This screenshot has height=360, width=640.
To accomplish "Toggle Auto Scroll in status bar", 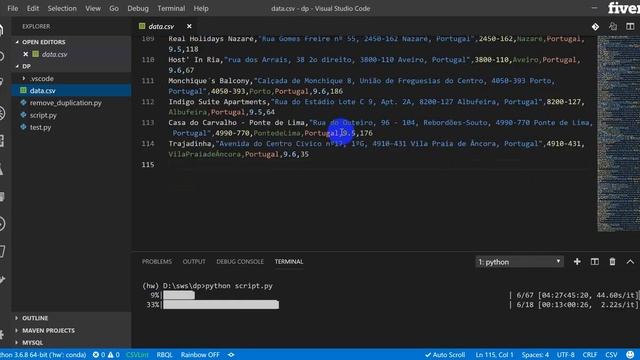I will [445, 355].
